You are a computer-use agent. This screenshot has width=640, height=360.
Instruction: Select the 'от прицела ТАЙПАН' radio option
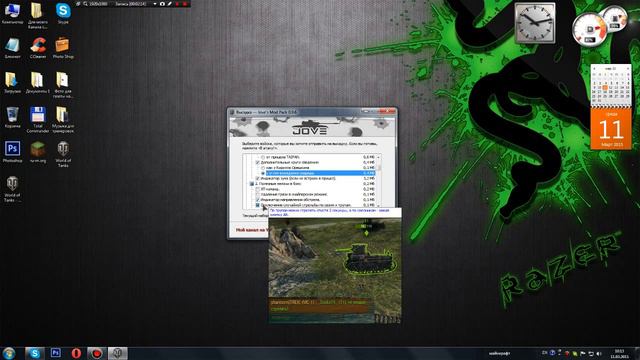pos(263,157)
